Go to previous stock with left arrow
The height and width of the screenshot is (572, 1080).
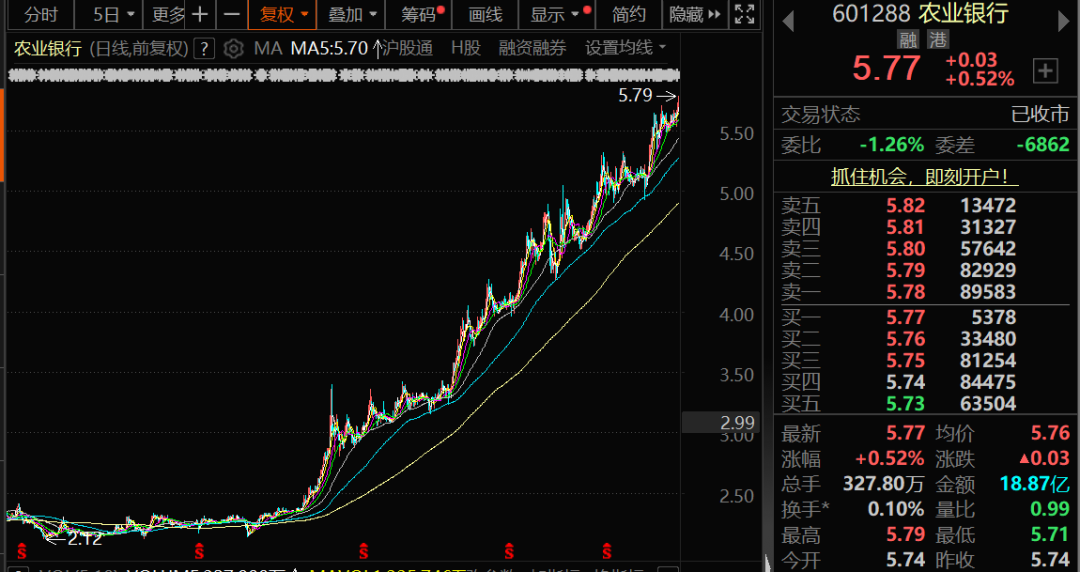pyautogui.click(x=789, y=21)
